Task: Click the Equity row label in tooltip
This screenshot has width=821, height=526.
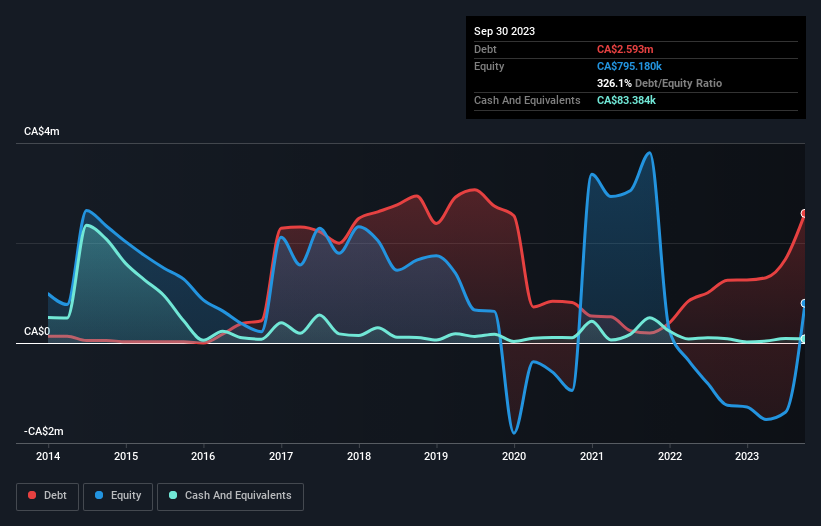Action: pos(489,66)
